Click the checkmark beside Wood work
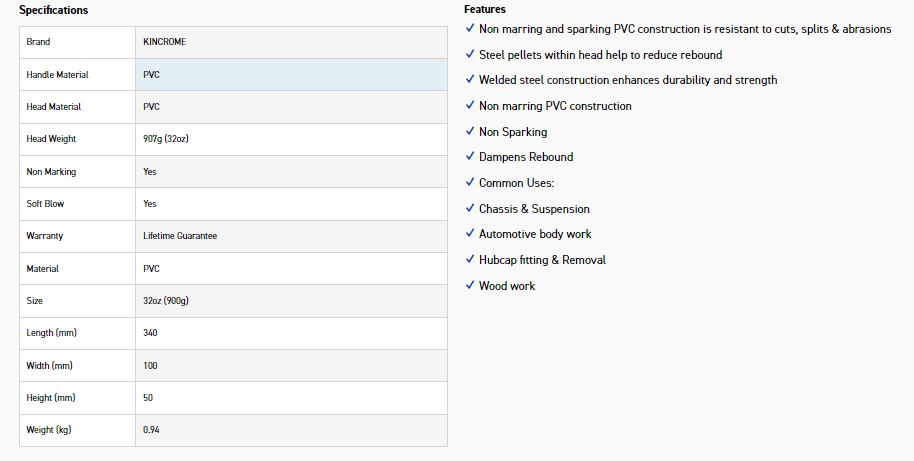 pos(470,285)
